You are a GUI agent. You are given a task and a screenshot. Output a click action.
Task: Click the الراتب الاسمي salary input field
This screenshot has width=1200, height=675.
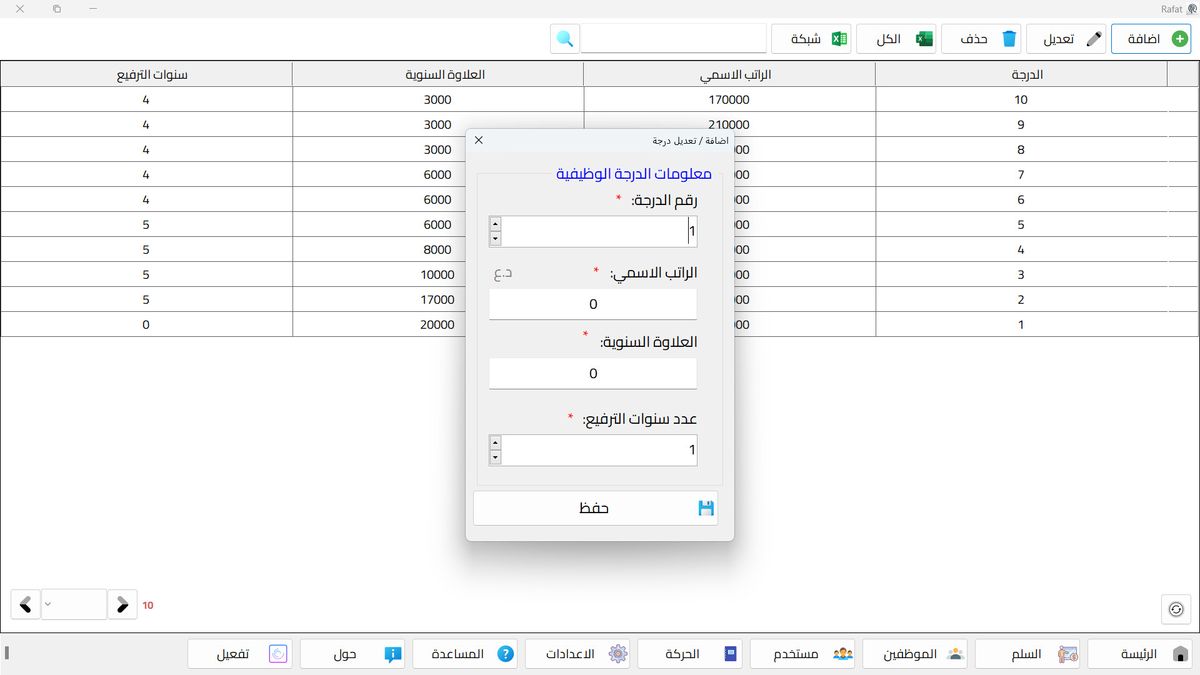pyautogui.click(x=593, y=304)
